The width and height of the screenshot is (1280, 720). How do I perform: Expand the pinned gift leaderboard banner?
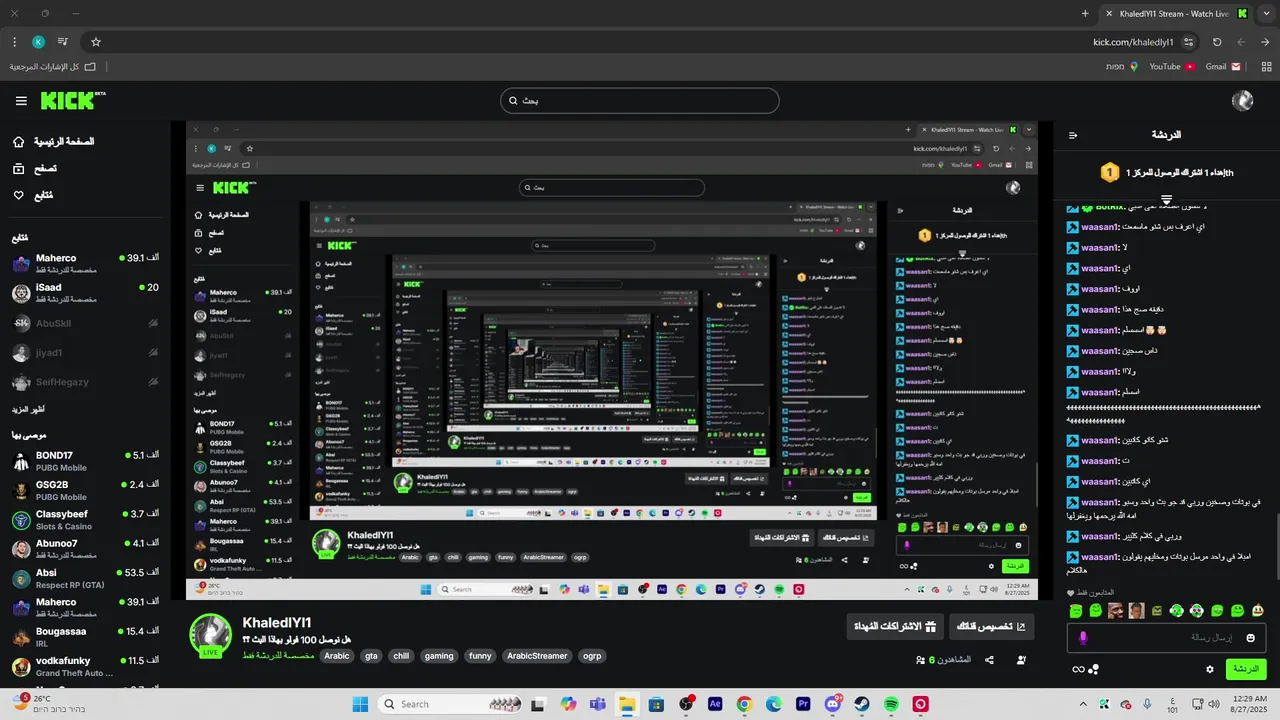1166,199
